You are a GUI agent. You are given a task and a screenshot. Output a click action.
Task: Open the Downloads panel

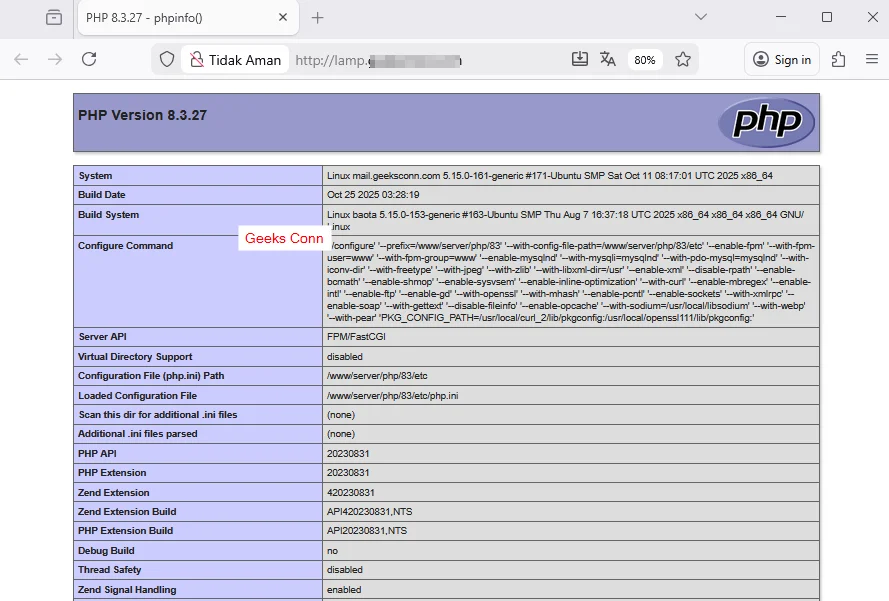[580, 59]
